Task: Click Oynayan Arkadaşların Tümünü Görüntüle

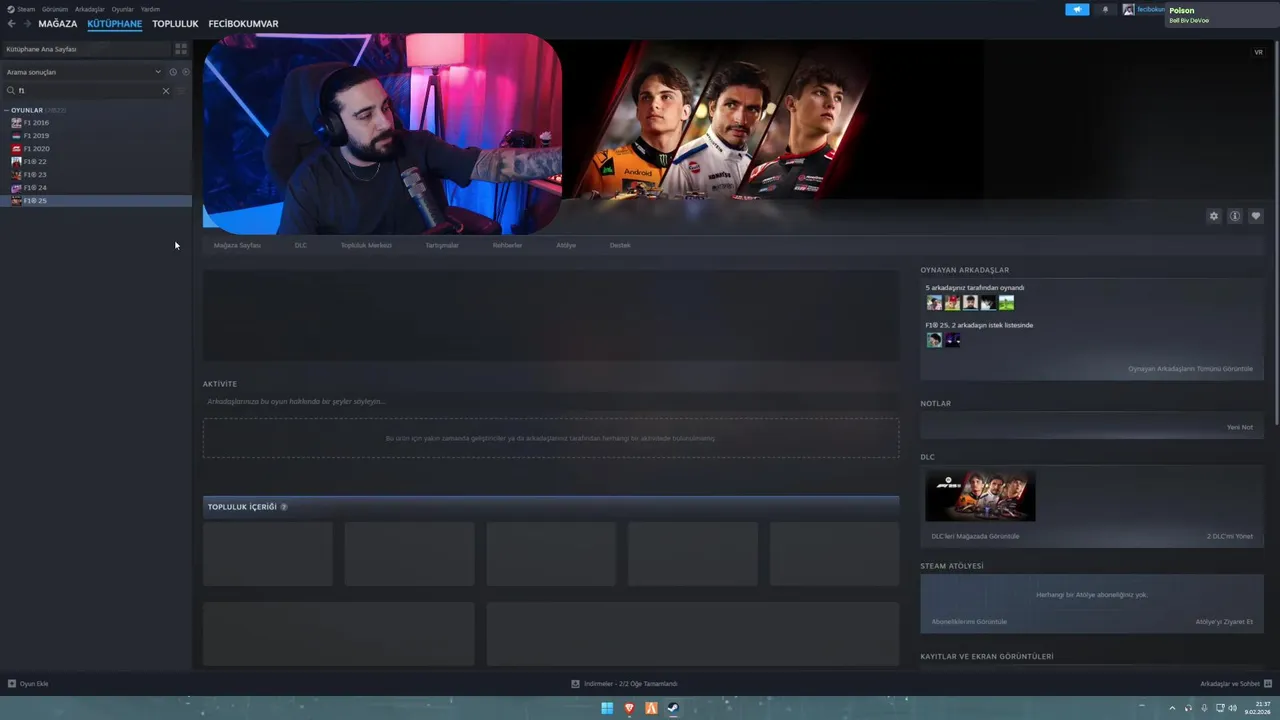Action: tap(1190, 369)
